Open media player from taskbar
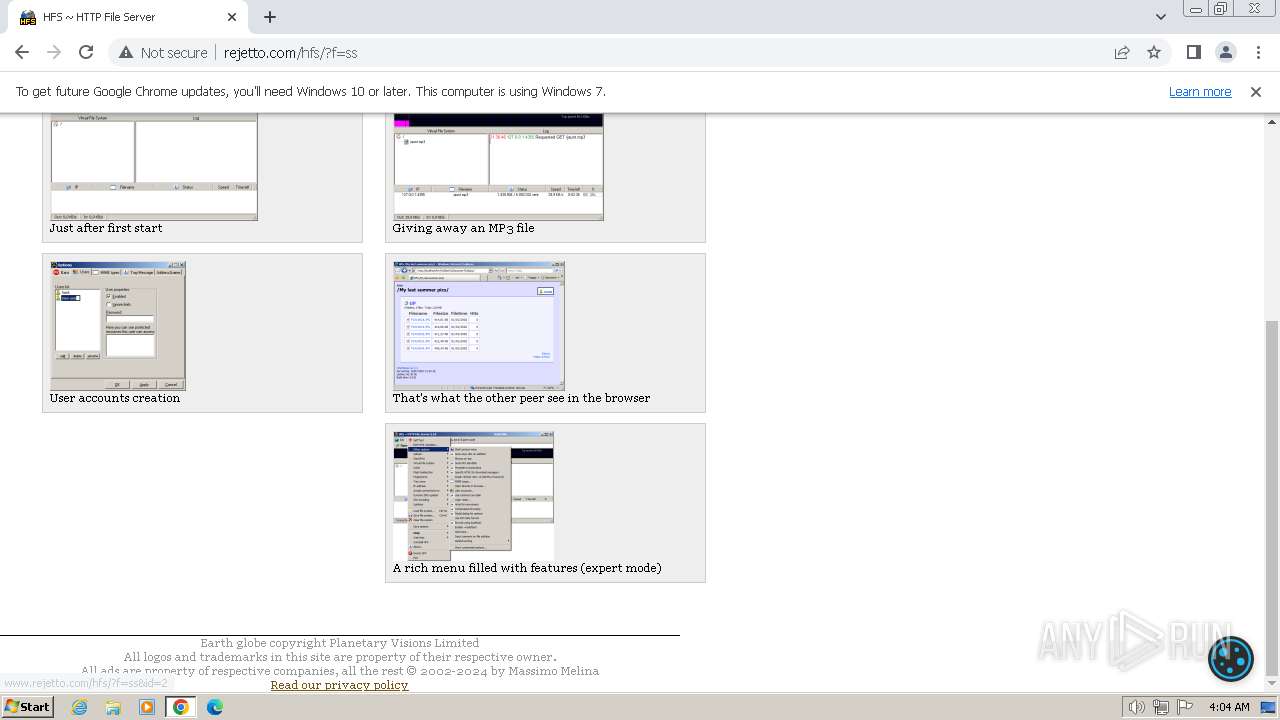Viewport: 1280px width, 720px height. [147, 707]
